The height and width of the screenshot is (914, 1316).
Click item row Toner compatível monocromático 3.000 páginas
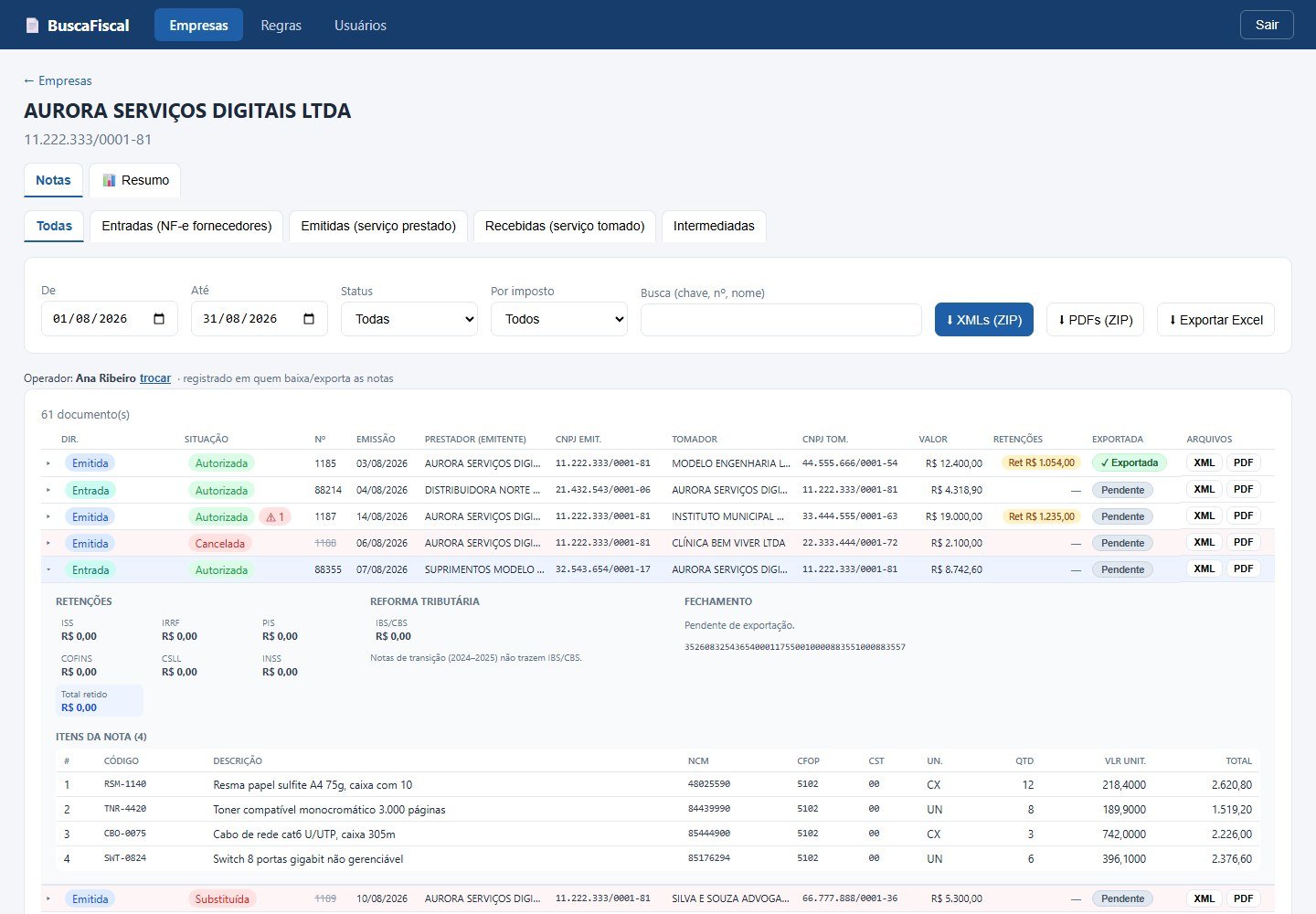pyautogui.click(x=658, y=810)
